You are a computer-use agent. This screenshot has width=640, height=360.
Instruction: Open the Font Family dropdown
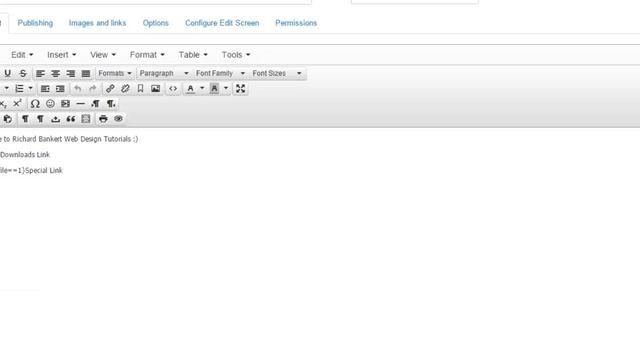(x=220, y=73)
